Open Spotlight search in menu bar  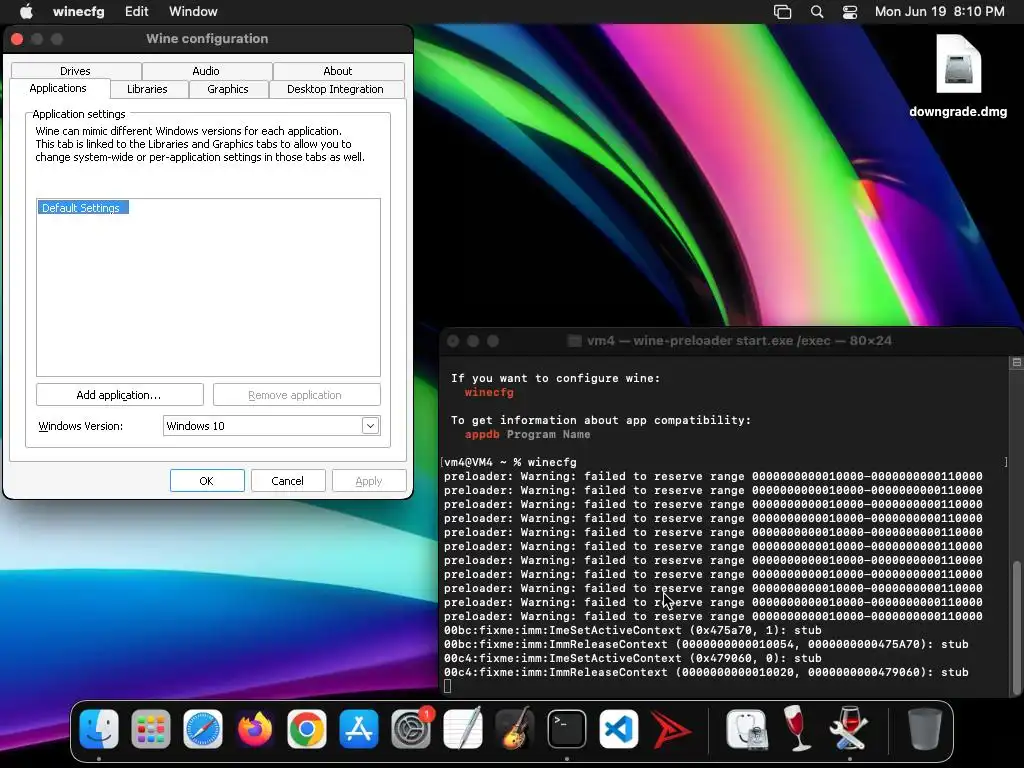tap(816, 12)
